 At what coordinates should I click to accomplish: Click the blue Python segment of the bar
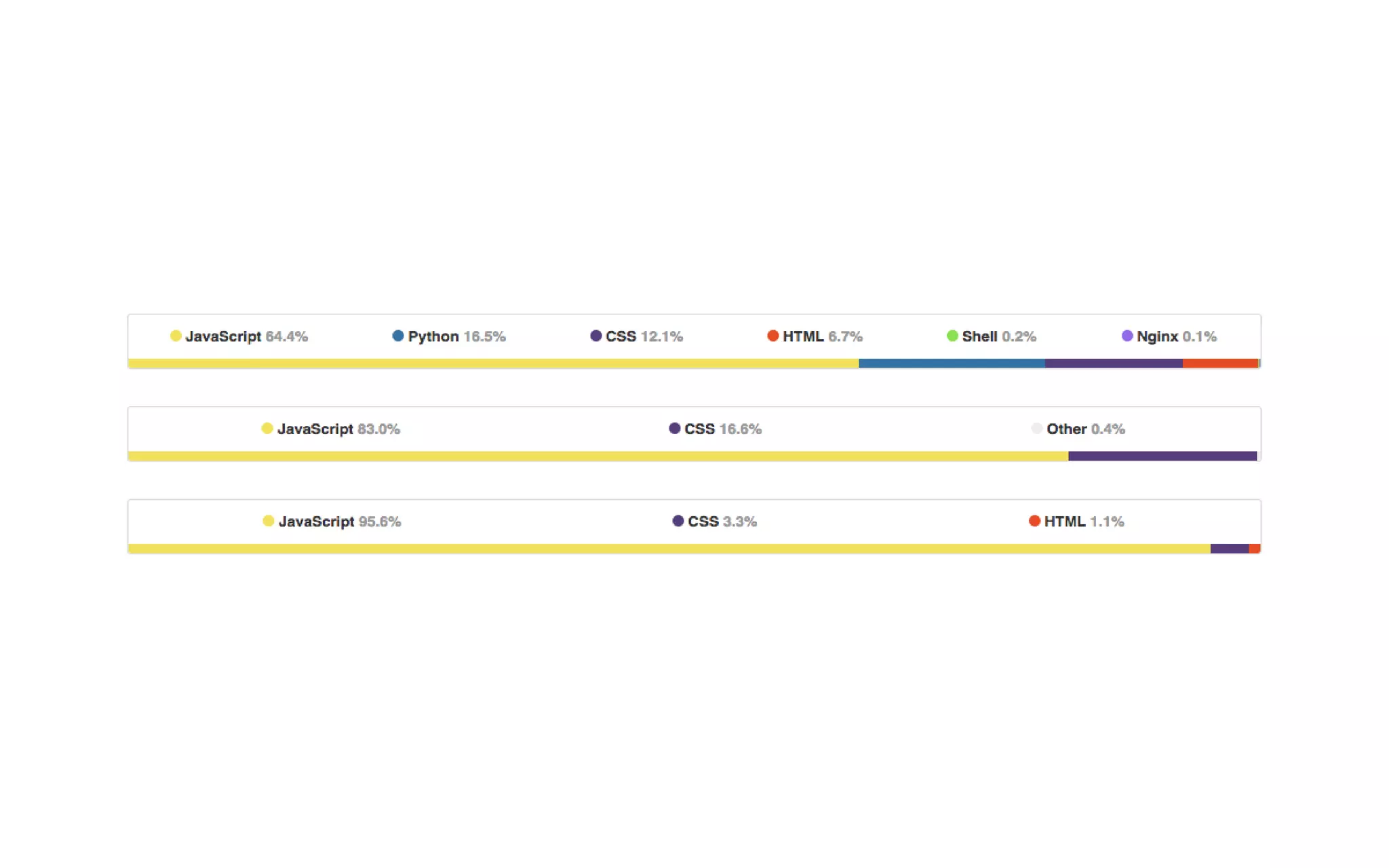point(952,363)
